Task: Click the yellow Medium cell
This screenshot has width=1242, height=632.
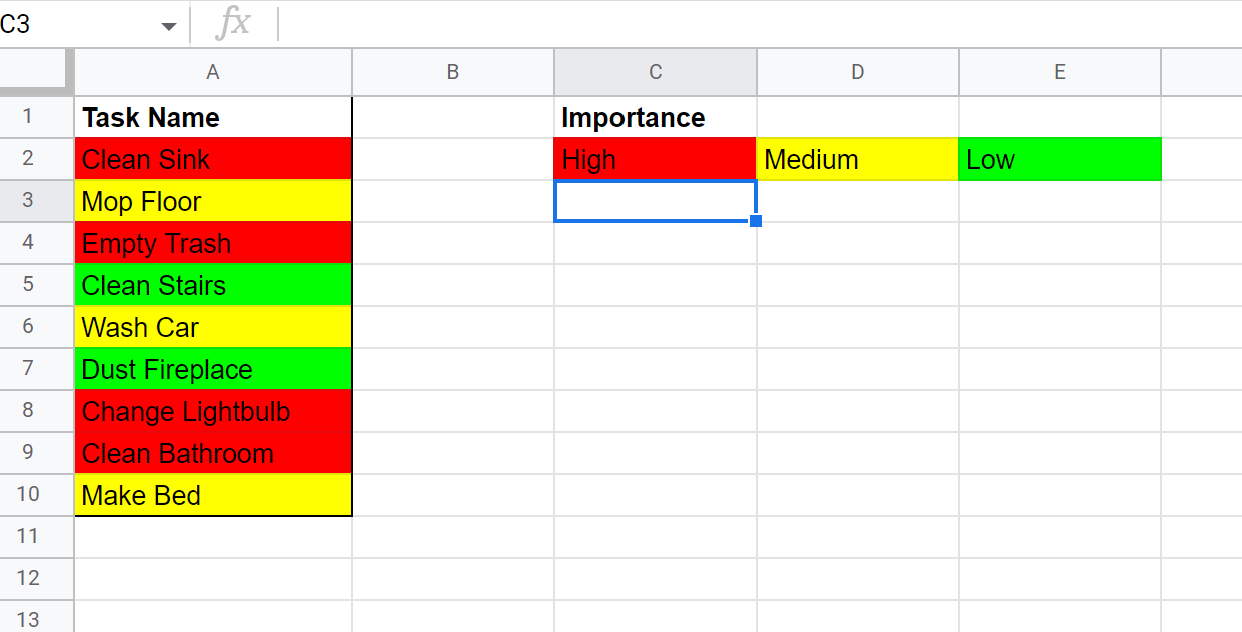Action: click(857, 160)
